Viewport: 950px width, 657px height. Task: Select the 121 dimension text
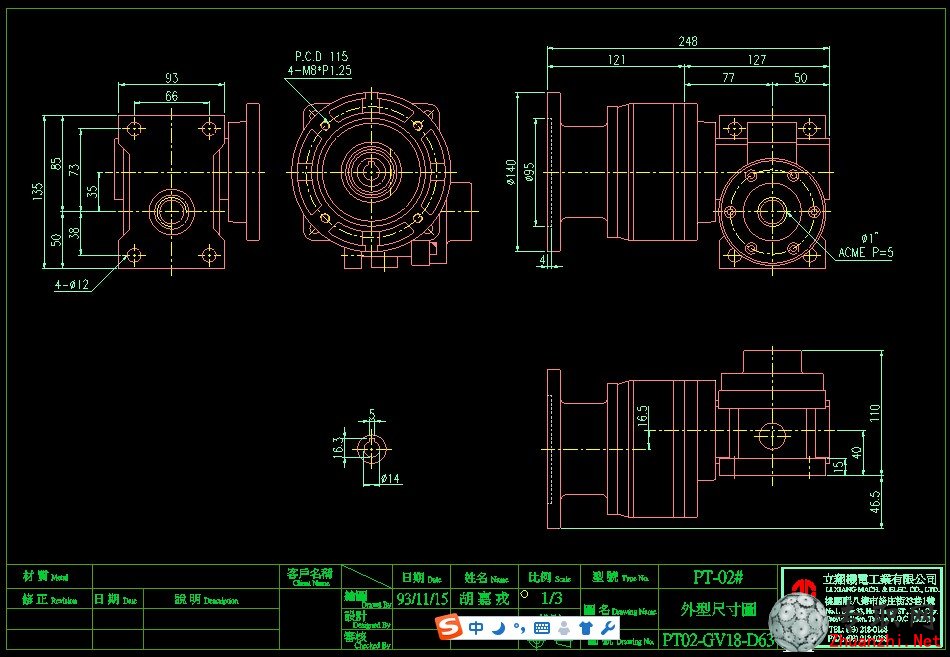click(x=616, y=59)
